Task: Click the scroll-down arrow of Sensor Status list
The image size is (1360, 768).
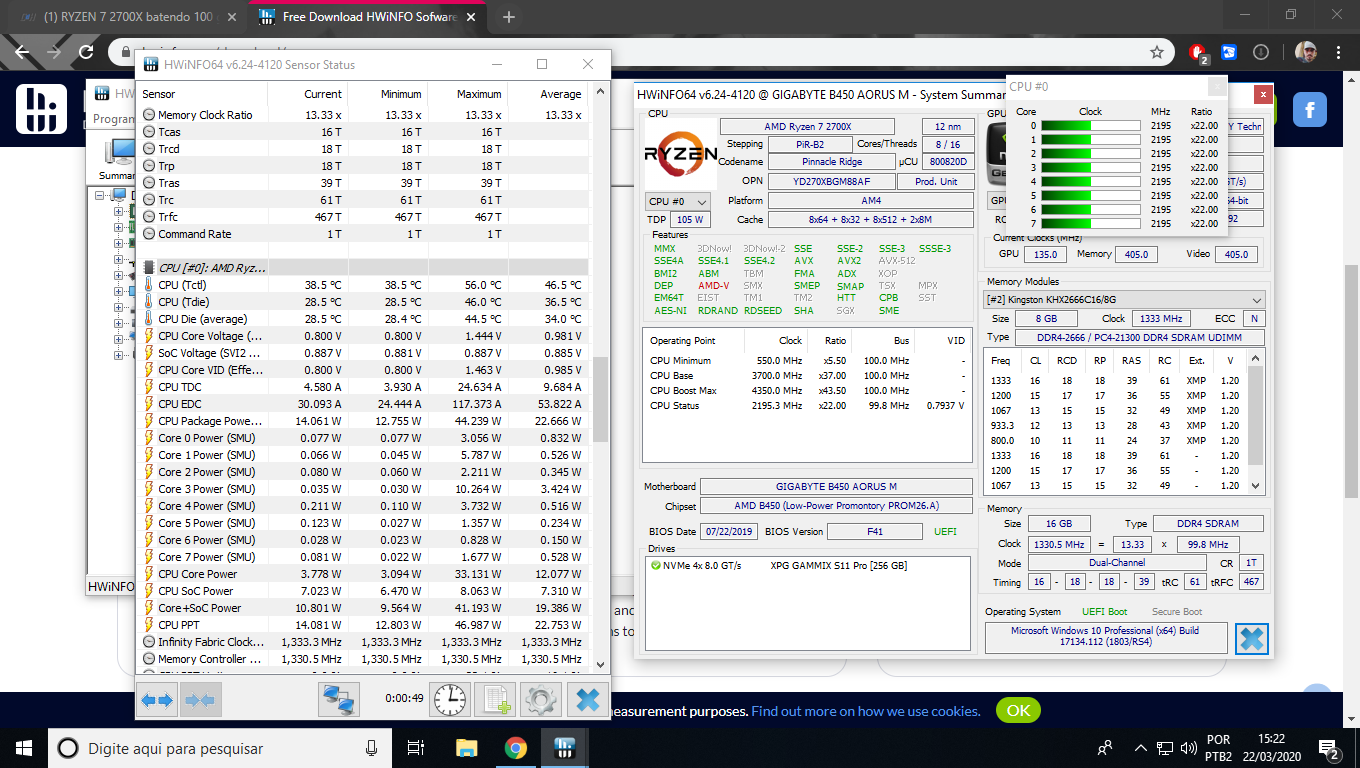Action: pos(600,664)
